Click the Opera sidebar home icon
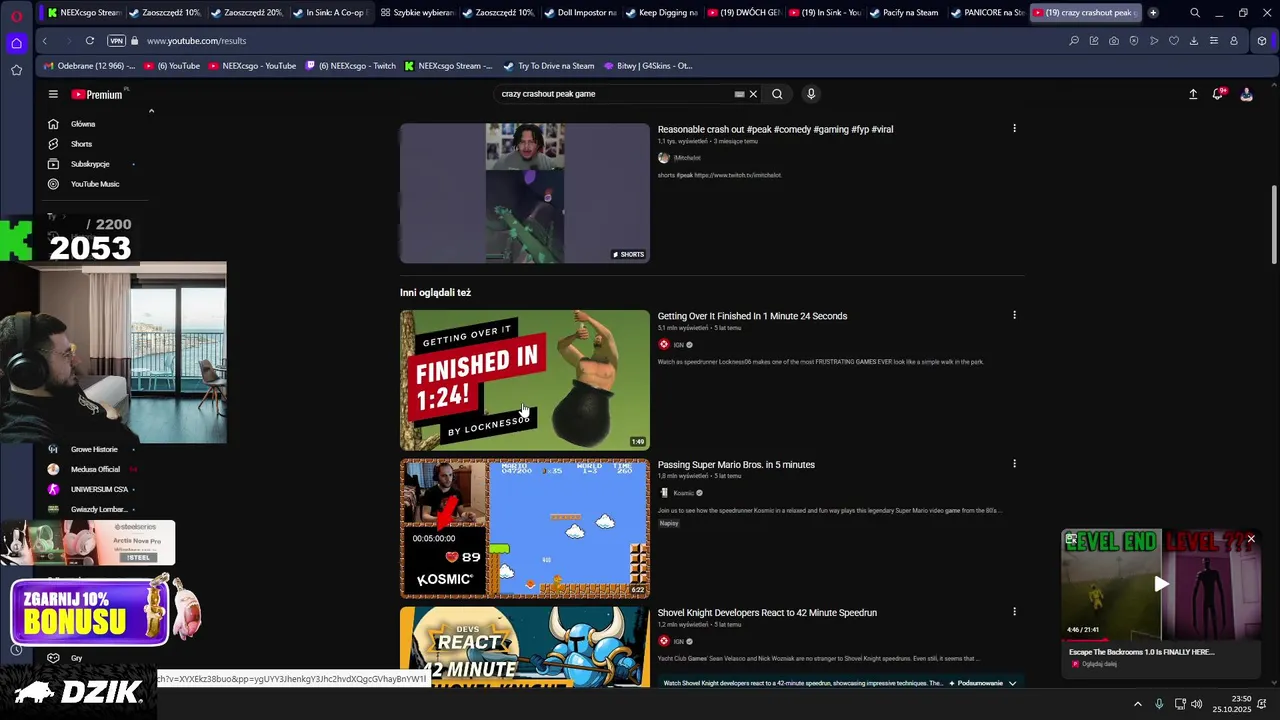 [x=16, y=43]
